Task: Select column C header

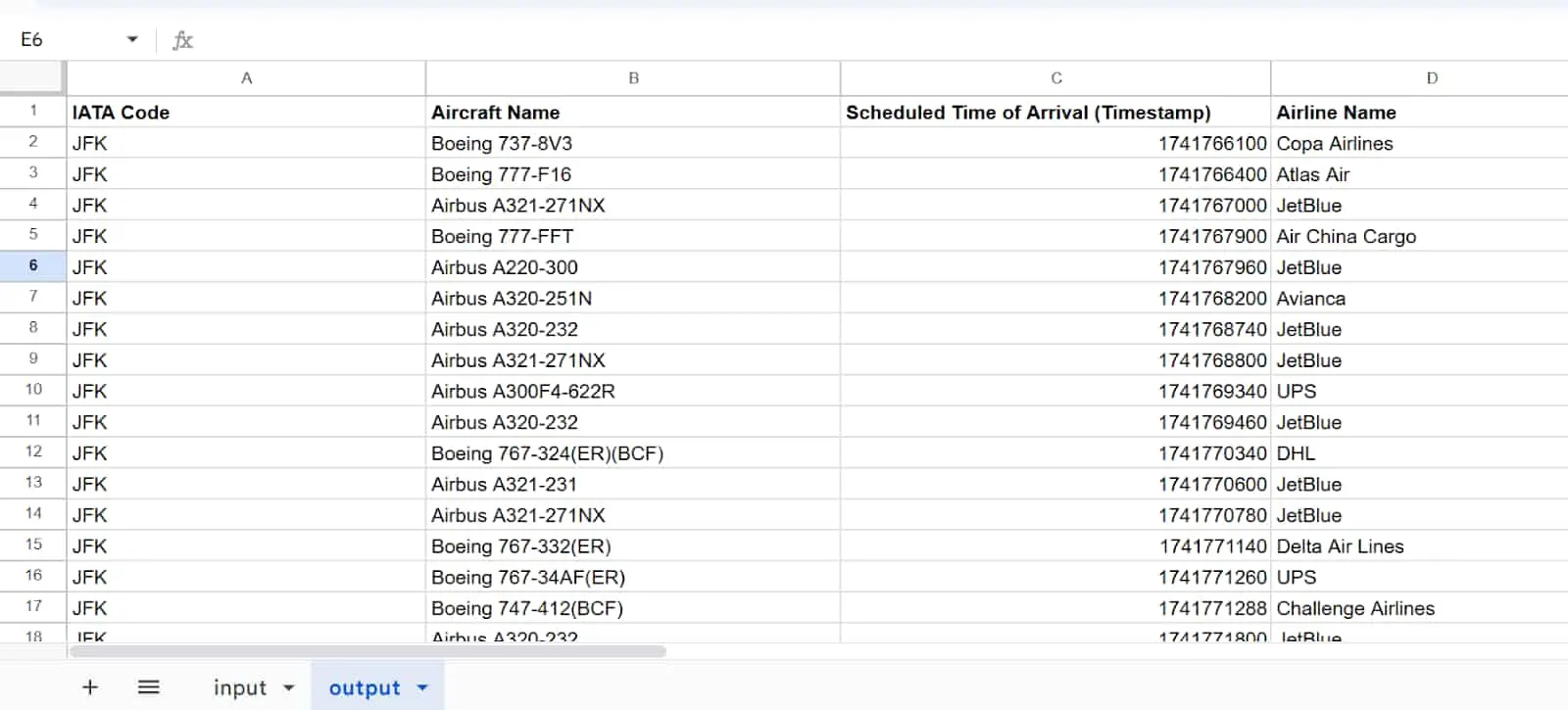Action: [x=1055, y=78]
